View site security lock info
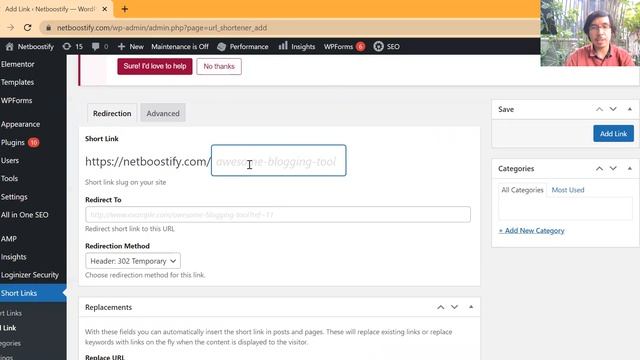Image resolution: width=640 pixels, height=360 pixels. pyautogui.click(x=48, y=28)
